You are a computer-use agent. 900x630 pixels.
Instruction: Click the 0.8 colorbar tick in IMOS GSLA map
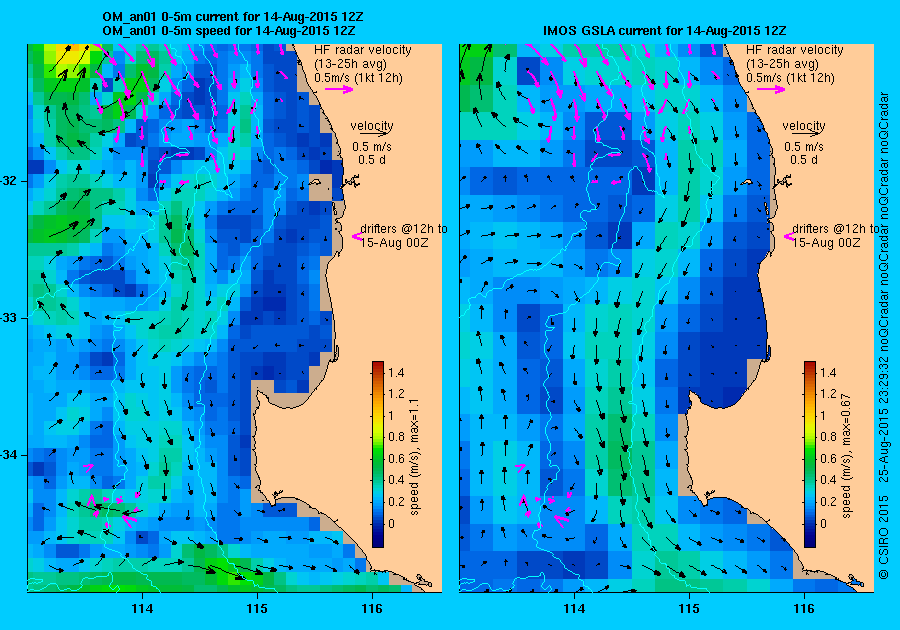(828, 437)
